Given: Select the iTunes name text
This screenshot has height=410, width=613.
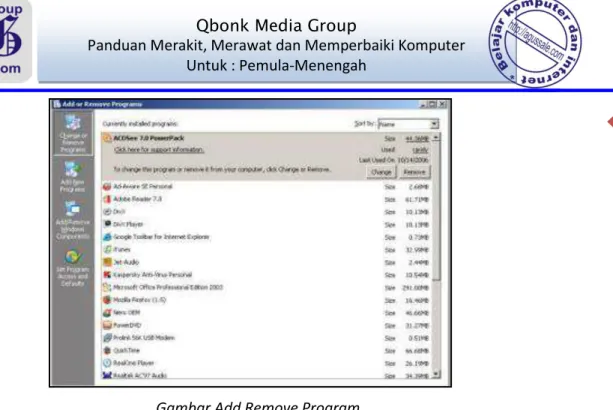Looking at the screenshot, I should [122, 249].
